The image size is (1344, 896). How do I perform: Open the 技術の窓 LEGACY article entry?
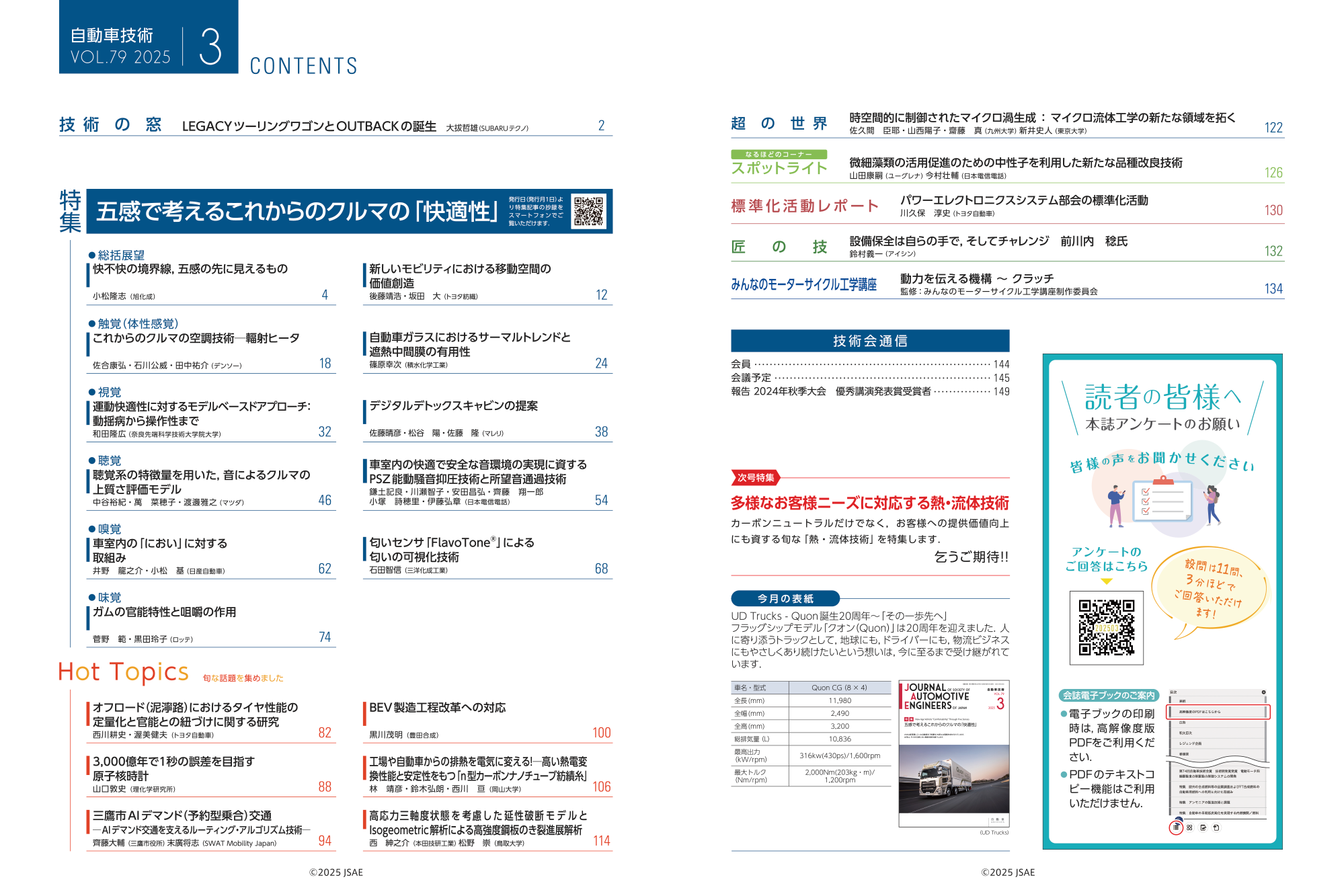309,126
